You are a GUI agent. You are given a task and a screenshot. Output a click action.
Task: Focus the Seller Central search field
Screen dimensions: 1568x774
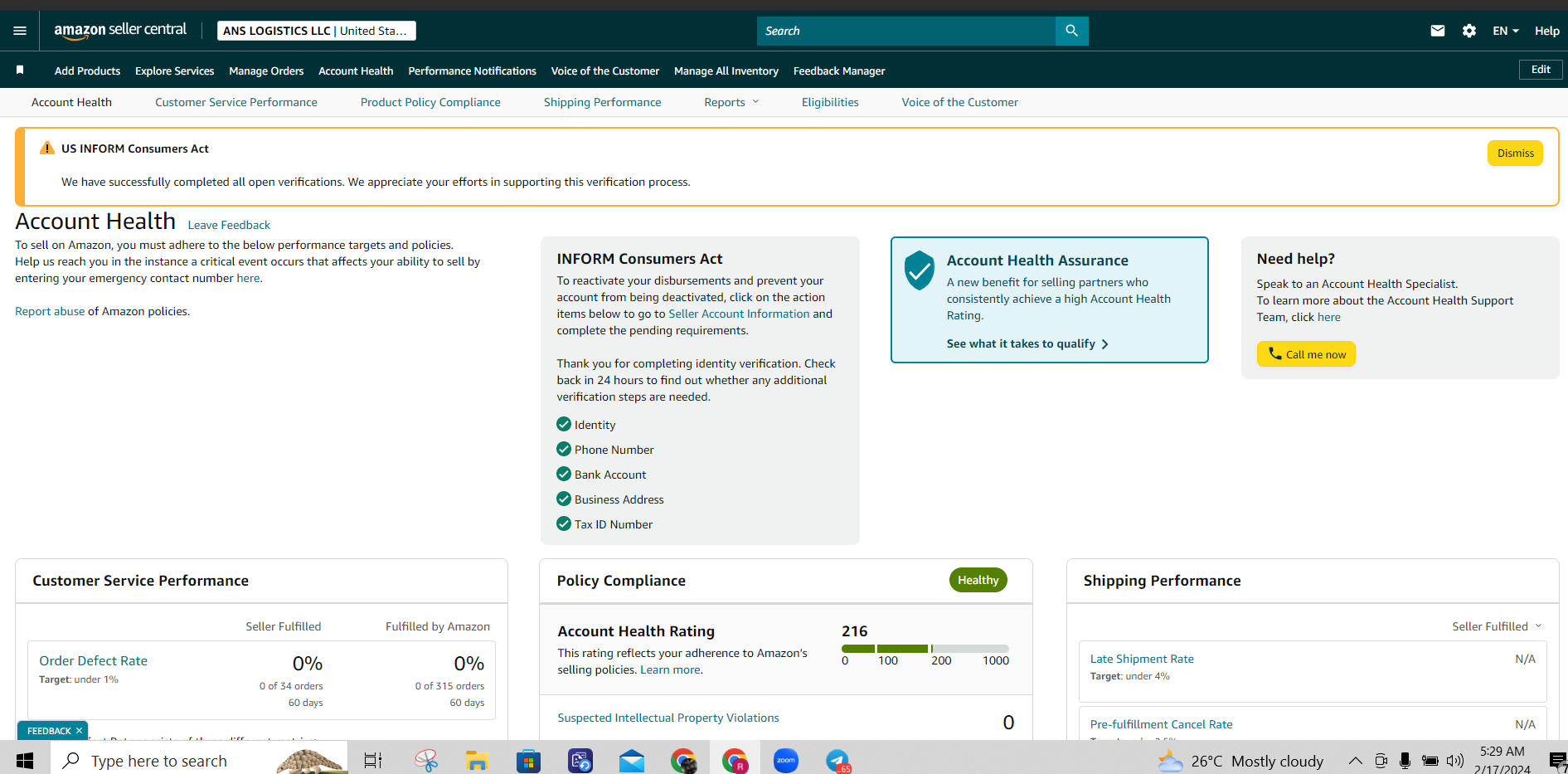[906, 31]
